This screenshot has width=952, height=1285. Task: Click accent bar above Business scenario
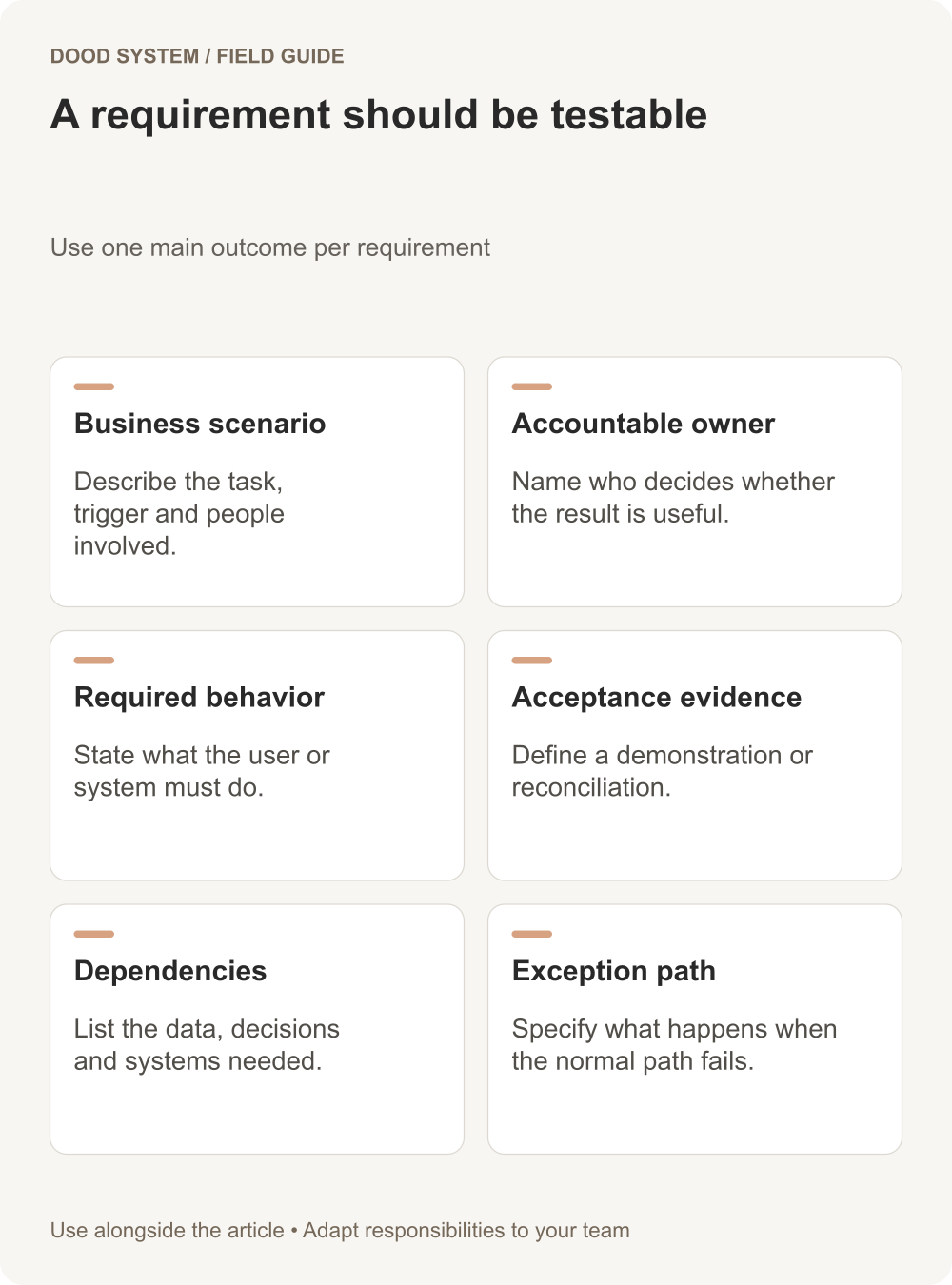click(94, 386)
